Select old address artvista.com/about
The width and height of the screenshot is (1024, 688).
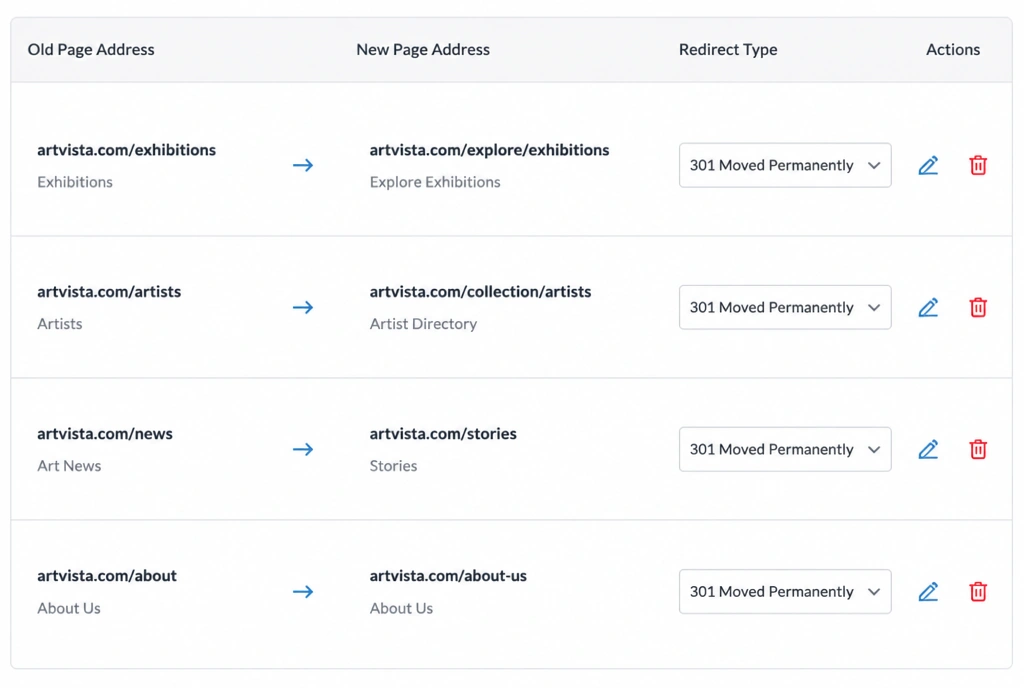point(106,576)
